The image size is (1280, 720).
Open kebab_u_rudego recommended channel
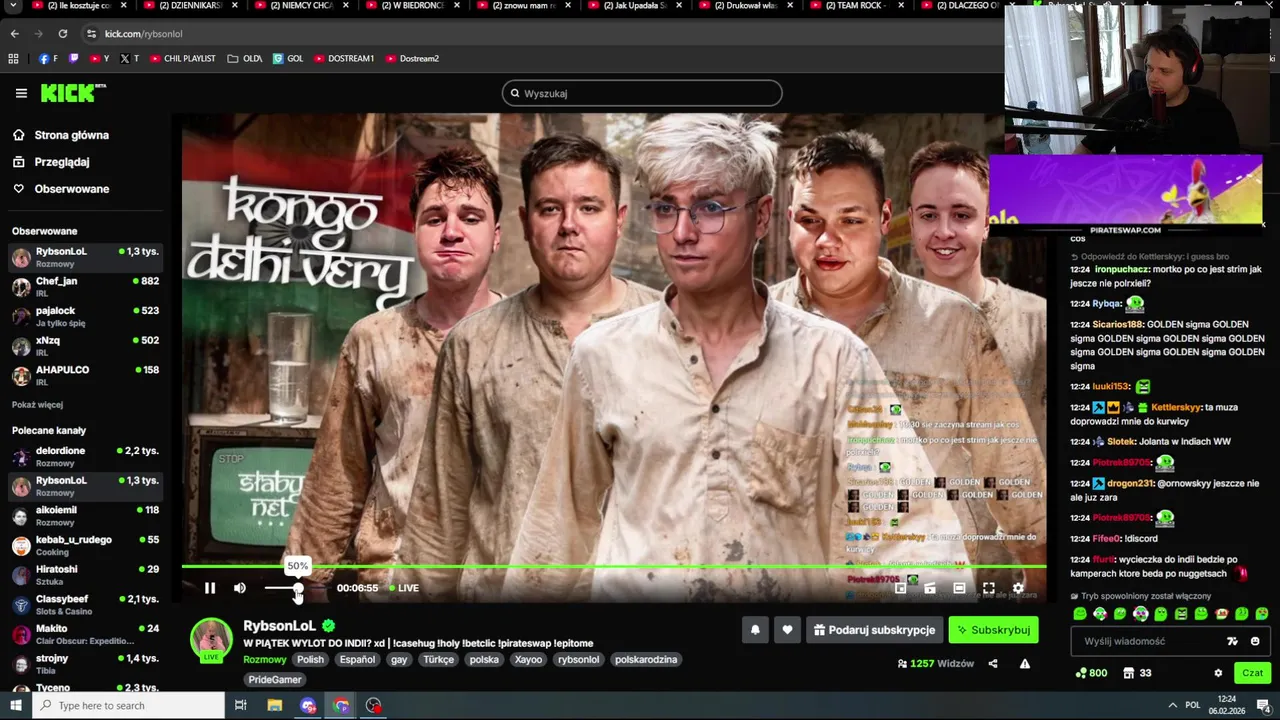(85, 546)
